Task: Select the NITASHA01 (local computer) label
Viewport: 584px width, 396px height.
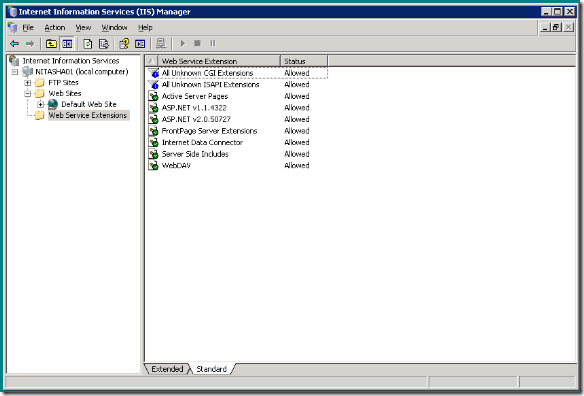Action: (82, 72)
